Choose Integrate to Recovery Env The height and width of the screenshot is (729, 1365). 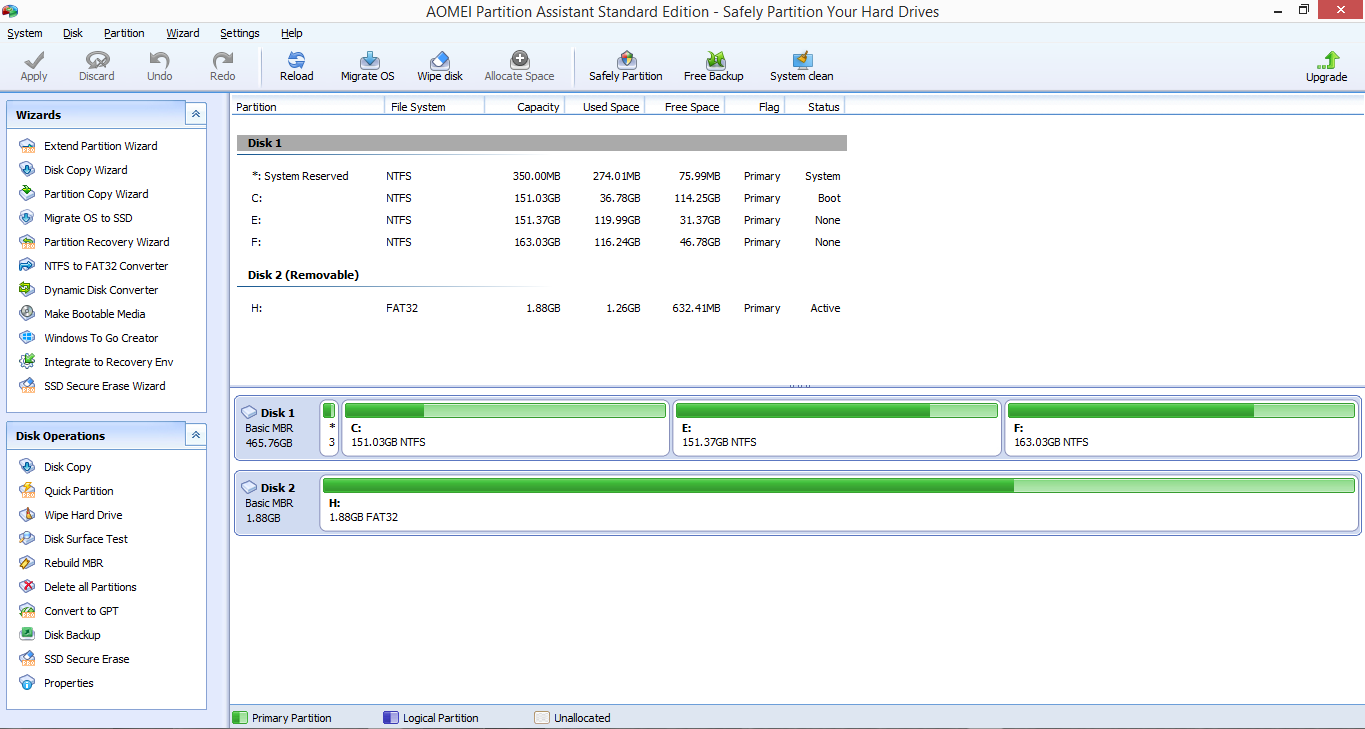(x=96, y=362)
